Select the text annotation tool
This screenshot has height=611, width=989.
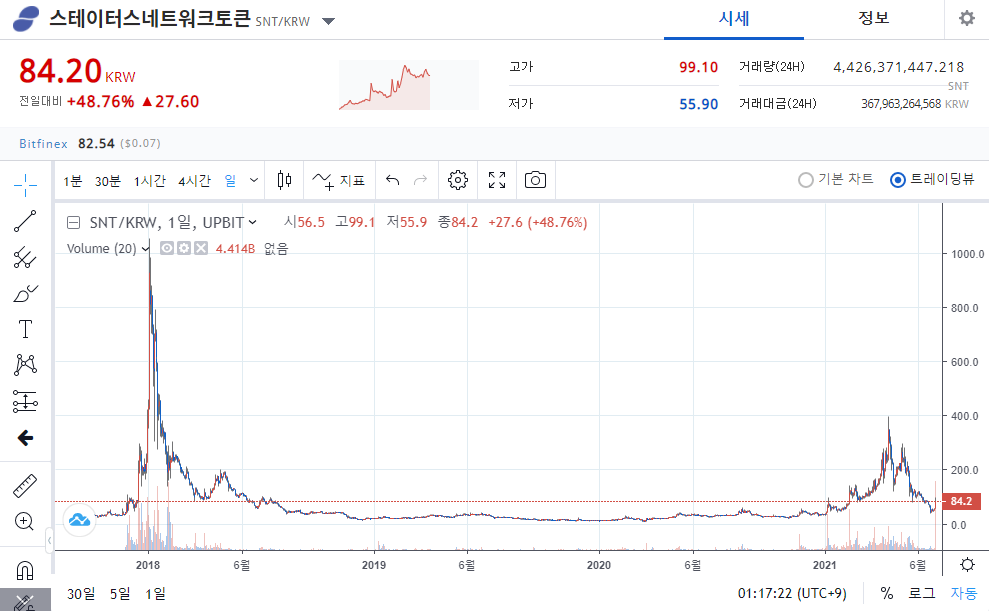coord(25,329)
